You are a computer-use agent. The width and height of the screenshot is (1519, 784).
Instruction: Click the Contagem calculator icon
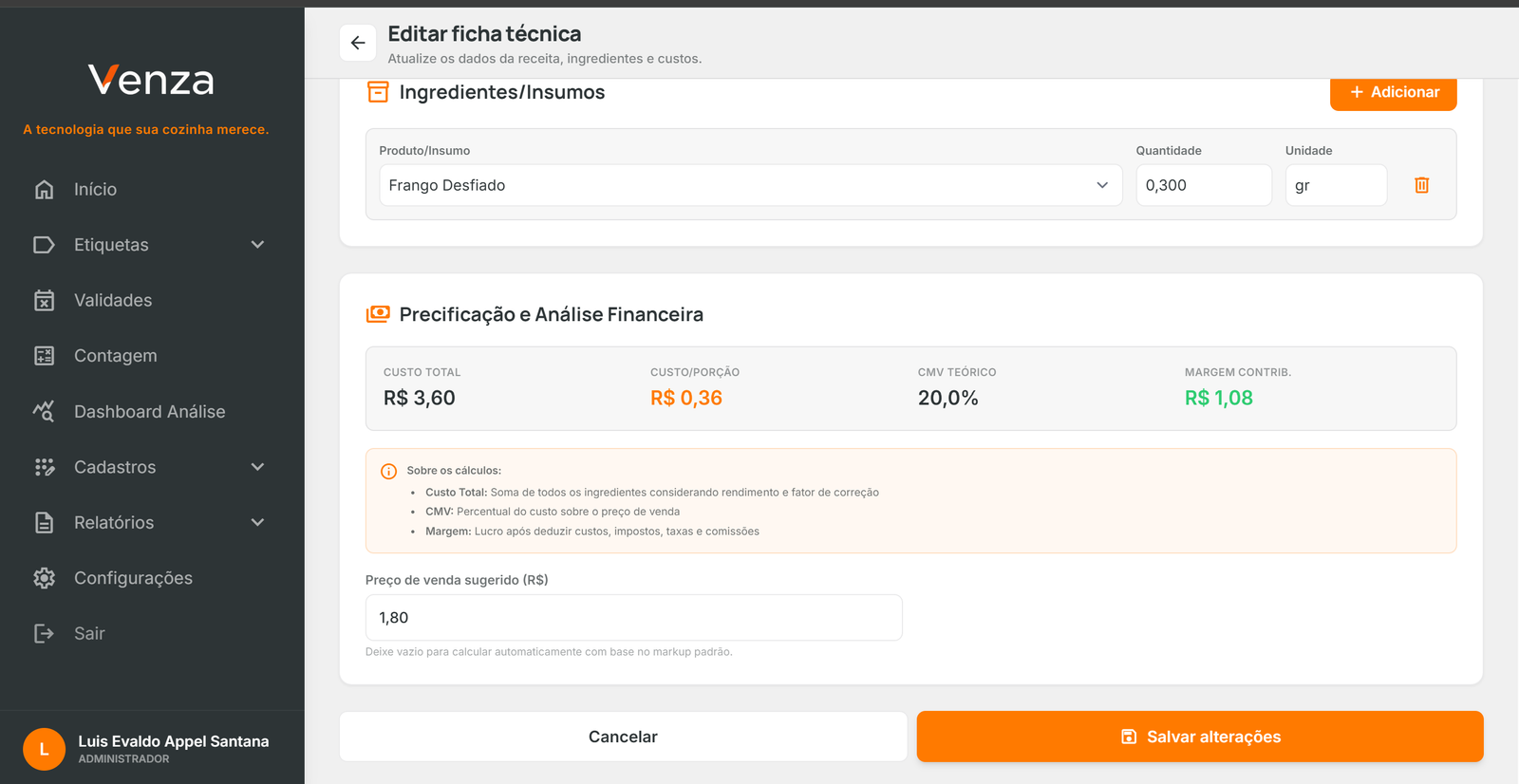44,356
